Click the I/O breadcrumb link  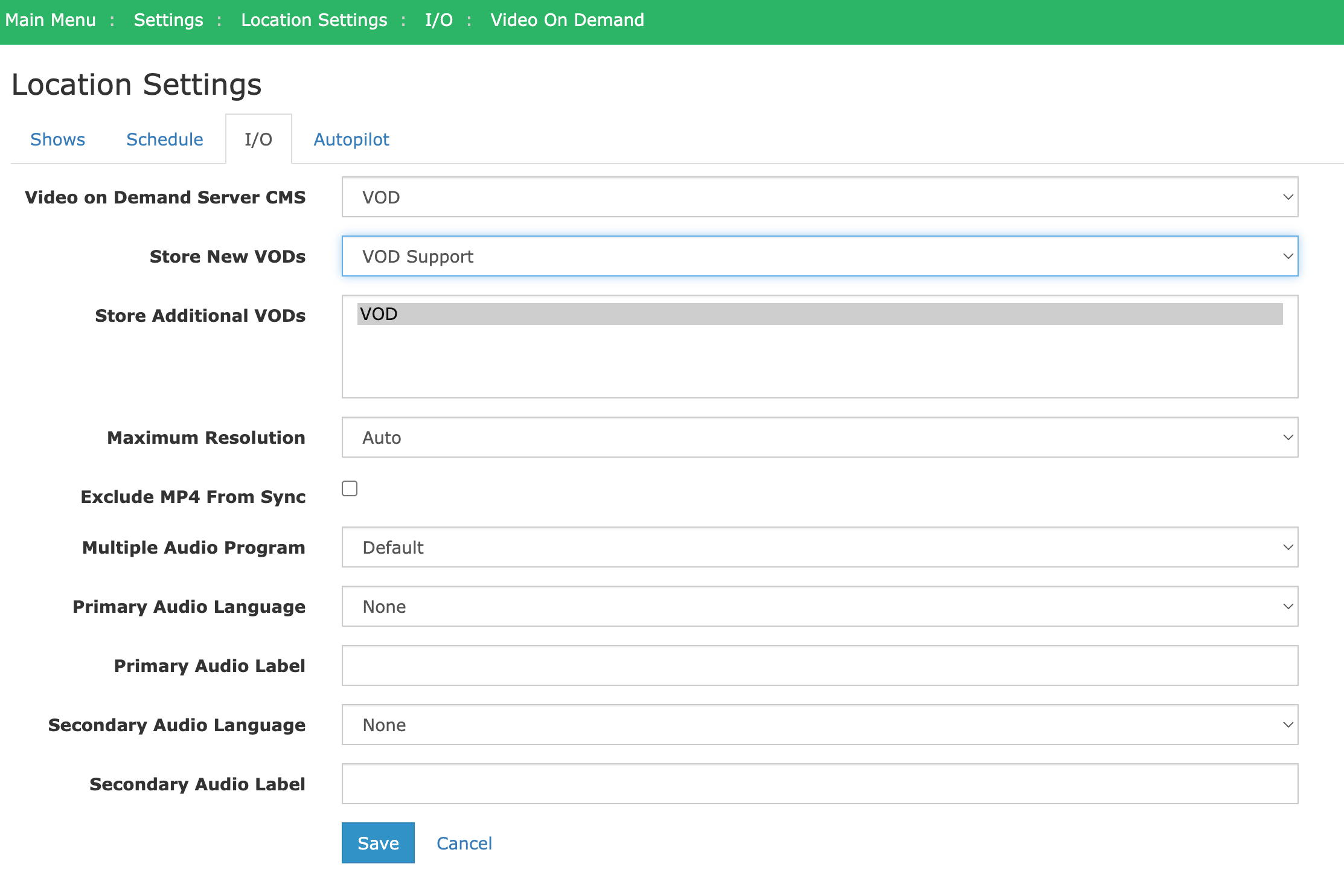(x=438, y=20)
